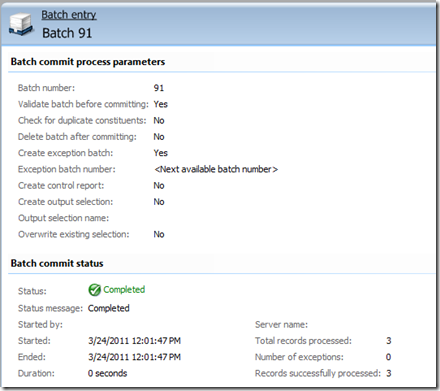Viewport: 440px width, 391px height.
Task: Click the Number of exceptions value
Action: [x=388, y=357]
